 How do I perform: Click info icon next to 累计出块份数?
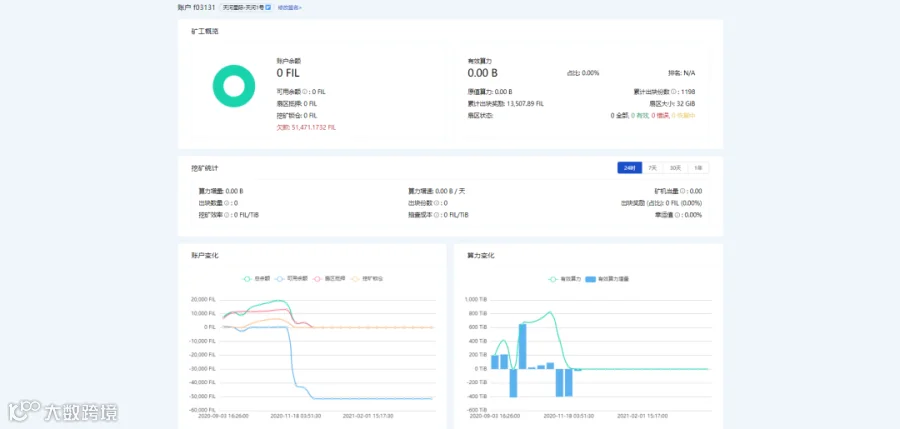(673, 92)
